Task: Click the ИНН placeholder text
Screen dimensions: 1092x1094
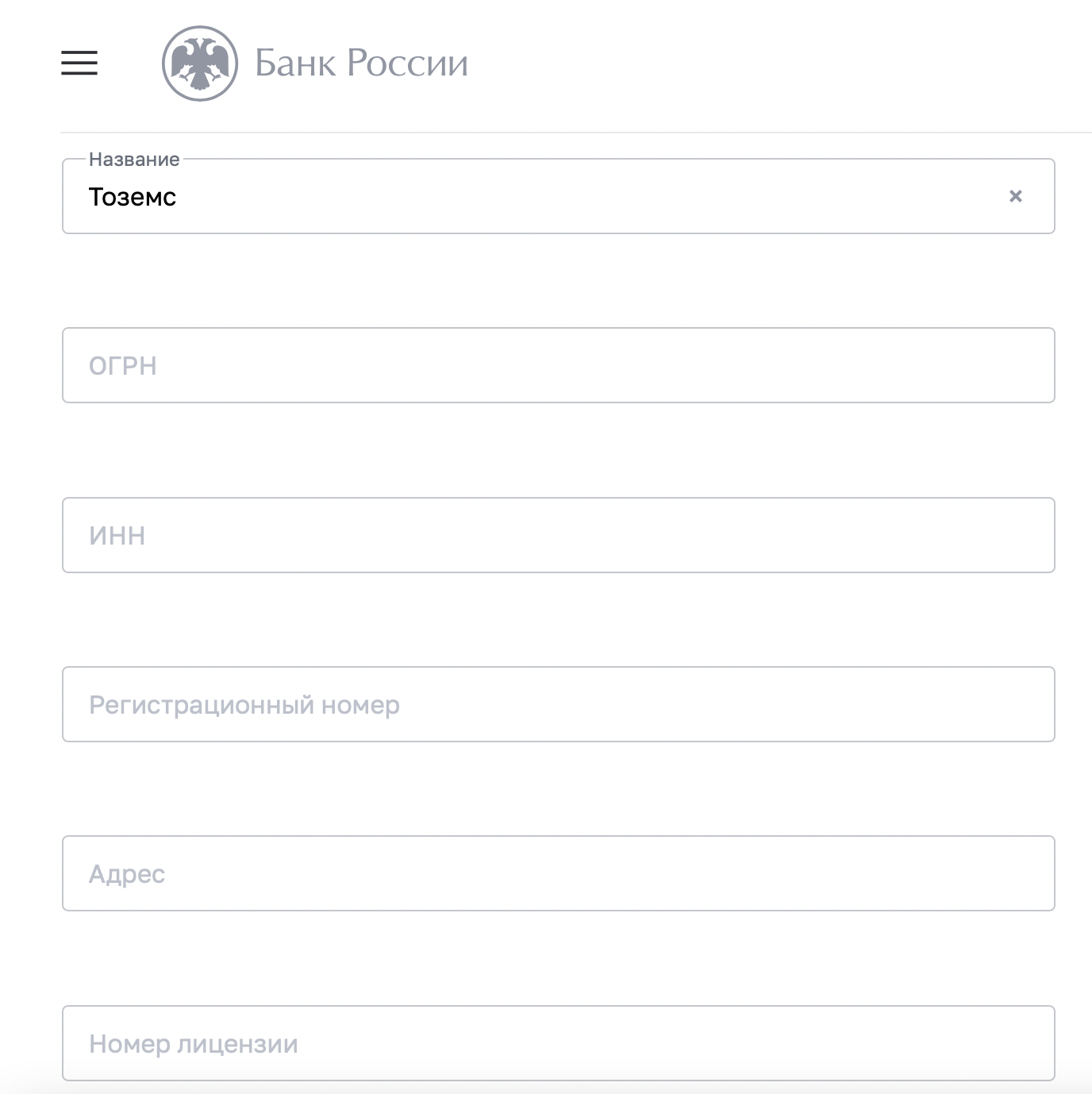Action: click(x=117, y=536)
